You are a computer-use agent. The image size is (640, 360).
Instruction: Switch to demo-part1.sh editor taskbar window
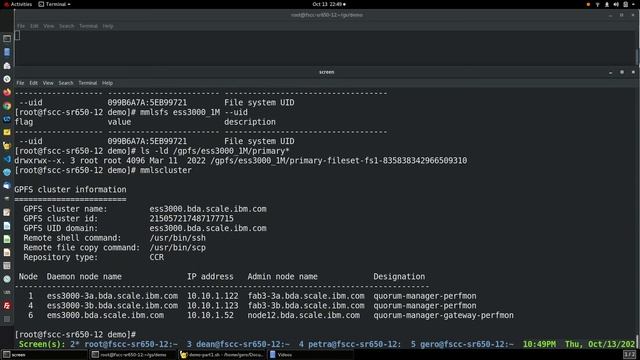(222, 355)
